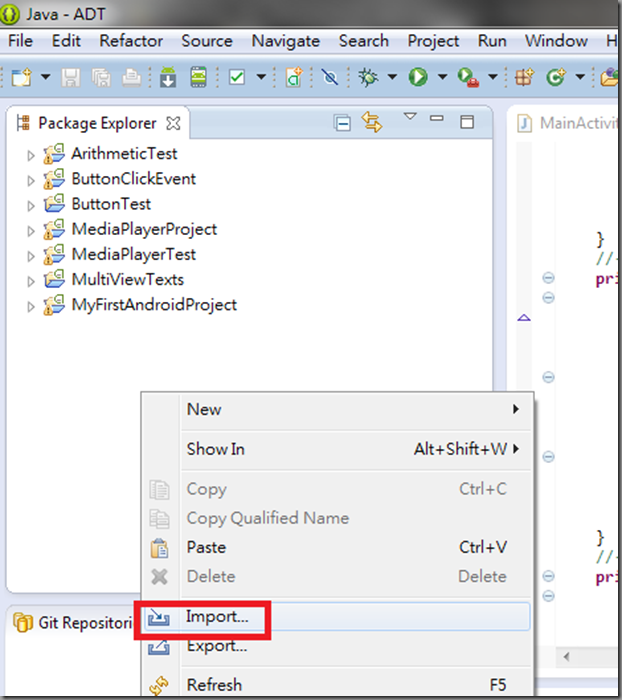Image resolution: width=622 pixels, height=700 pixels.
Task: Open the Android Virtual Device Manager icon
Action: tap(199, 77)
